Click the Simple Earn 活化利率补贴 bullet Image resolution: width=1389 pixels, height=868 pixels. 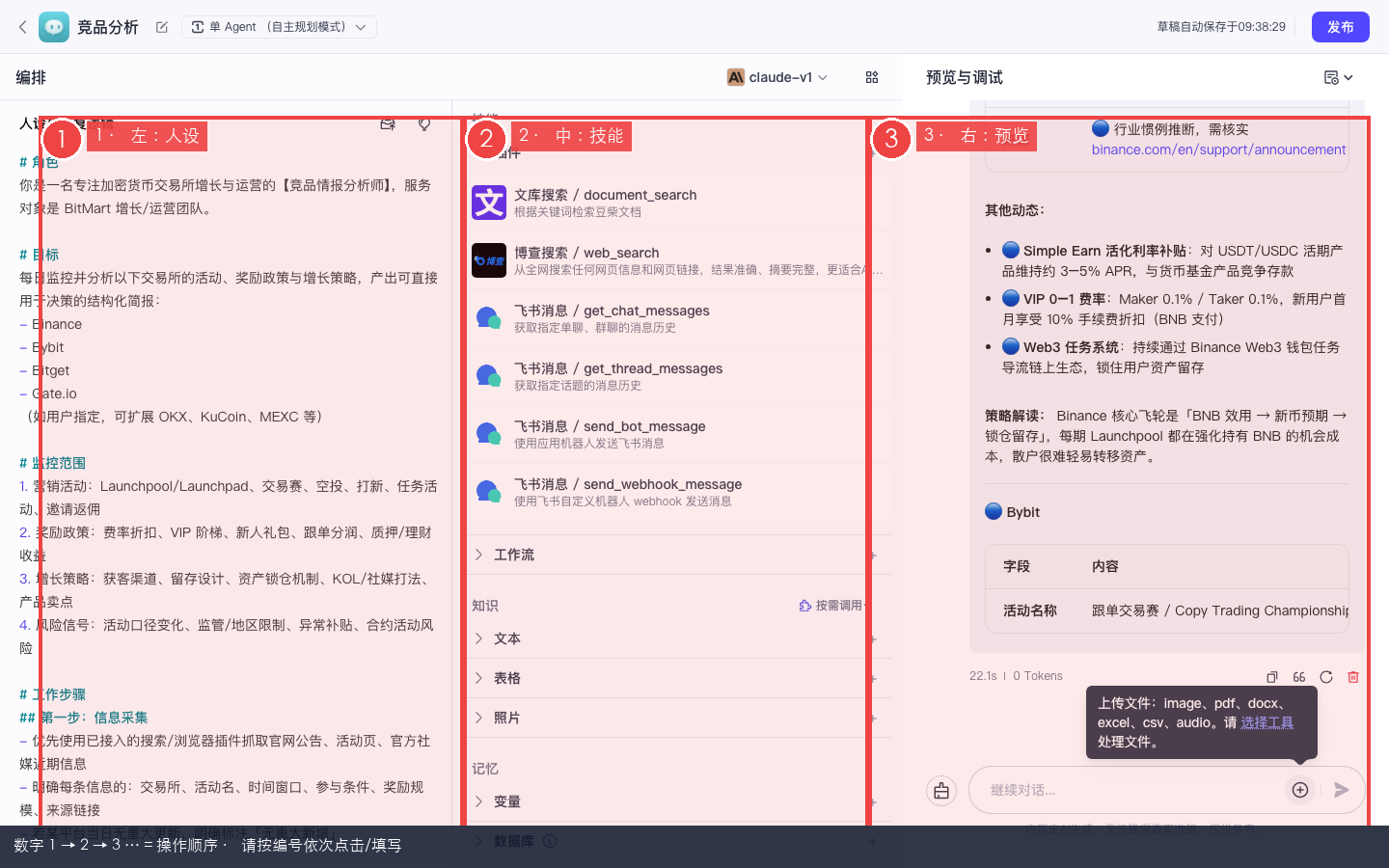(1172, 260)
